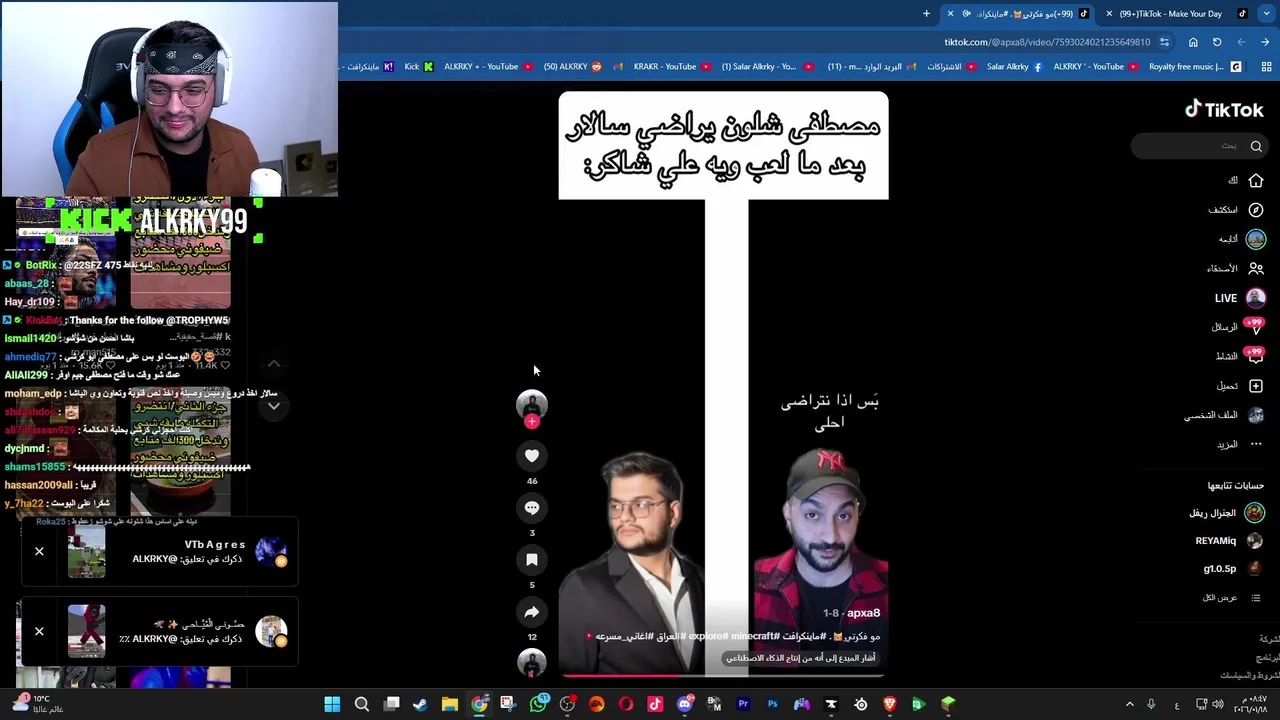Open Discord from the taskbar
Image resolution: width=1280 pixels, height=720 pixels.
click(x=685, y=704)
